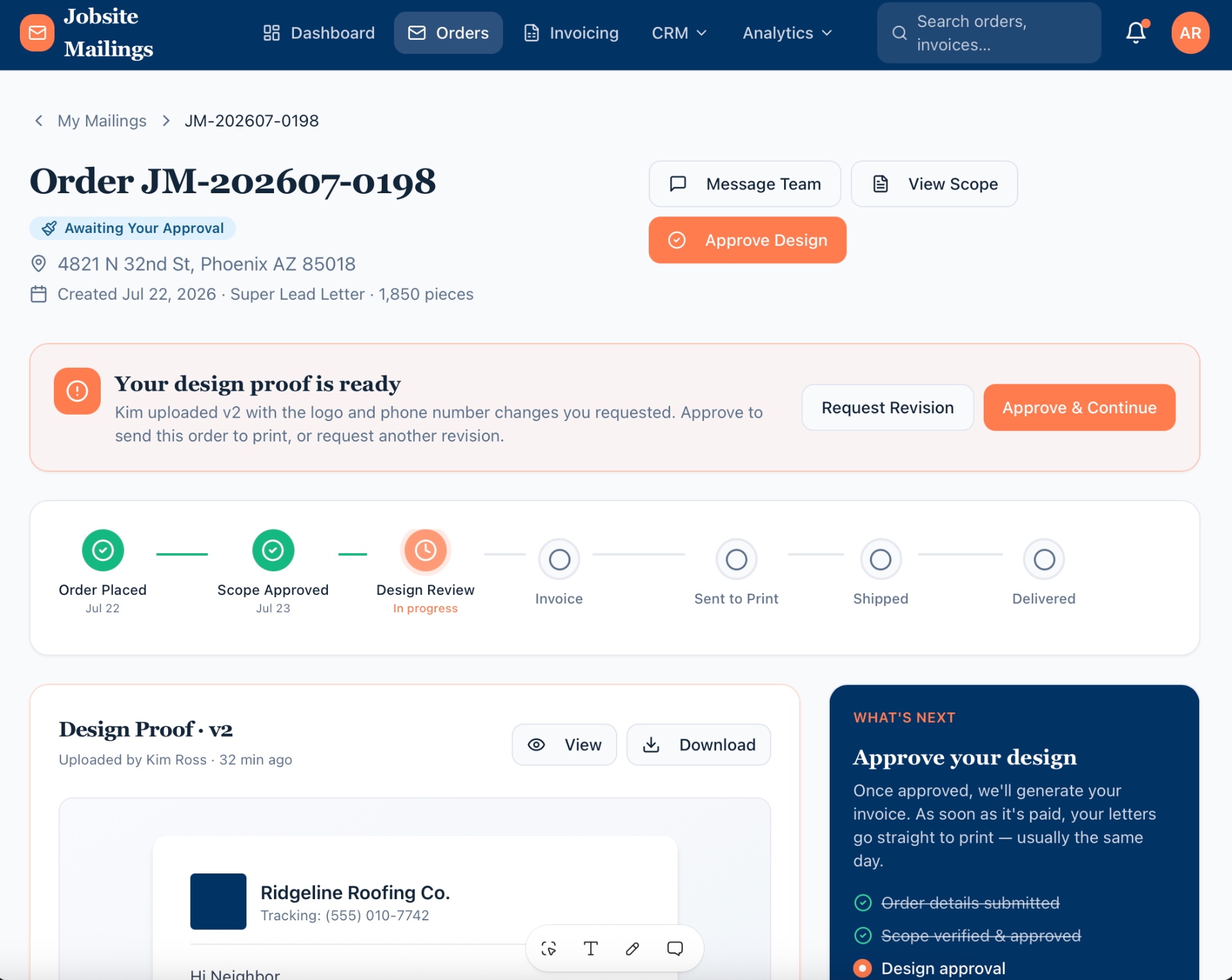Viewport: 1232px width, 980px height.
Task: Expand the CRM dropdown menu
Action: 679,33
